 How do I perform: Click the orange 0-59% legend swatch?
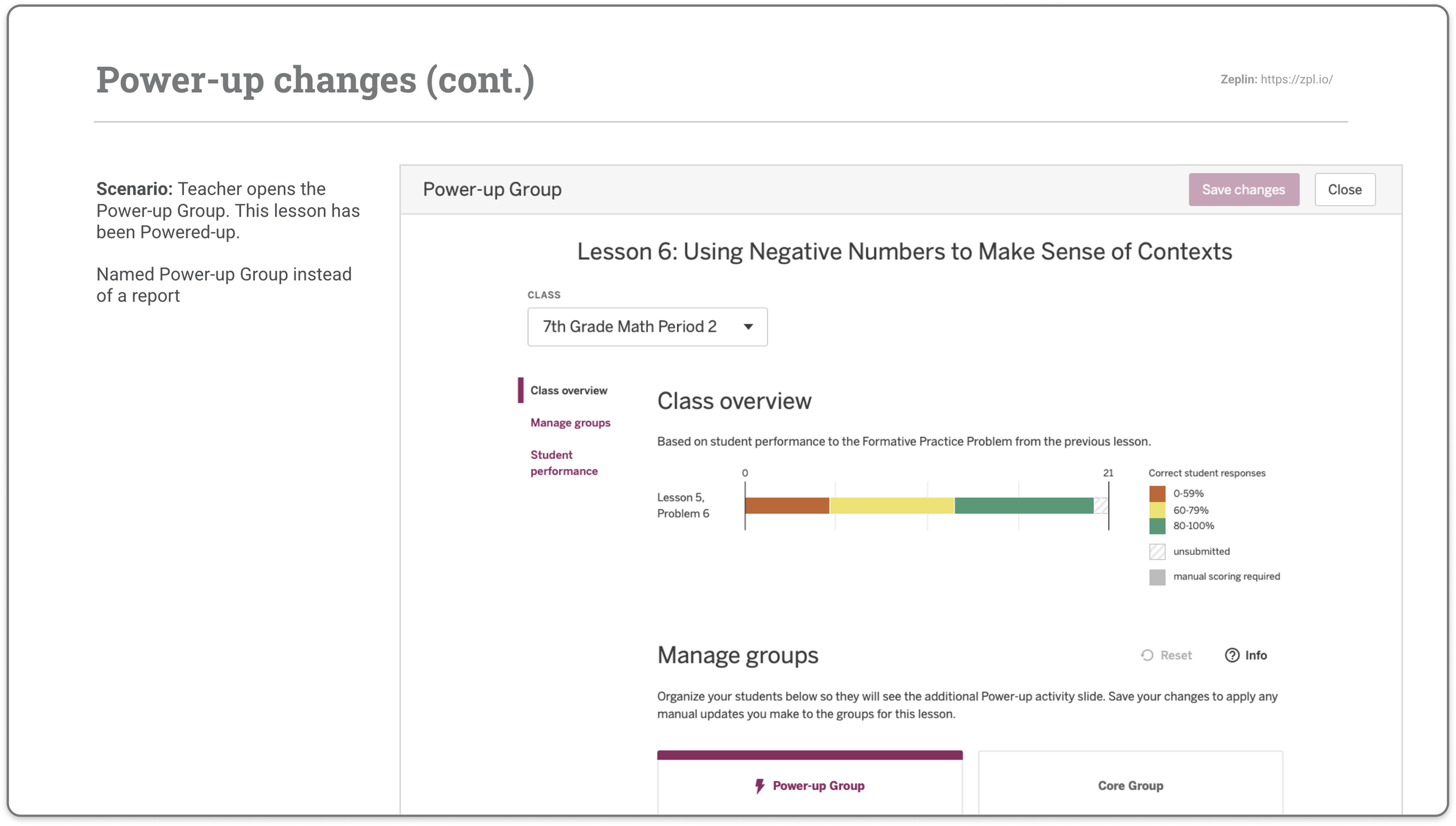1157,493
